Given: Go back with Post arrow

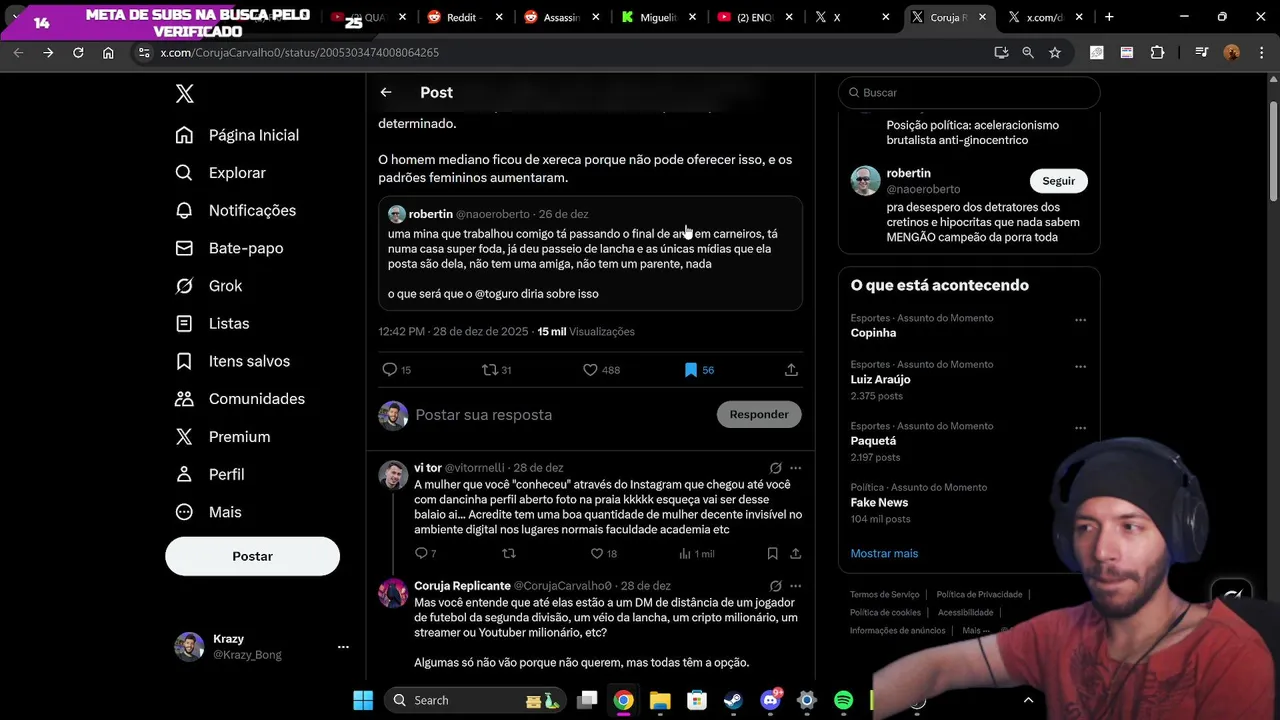Looking at the screenshot, I should [x=386, y=92].
